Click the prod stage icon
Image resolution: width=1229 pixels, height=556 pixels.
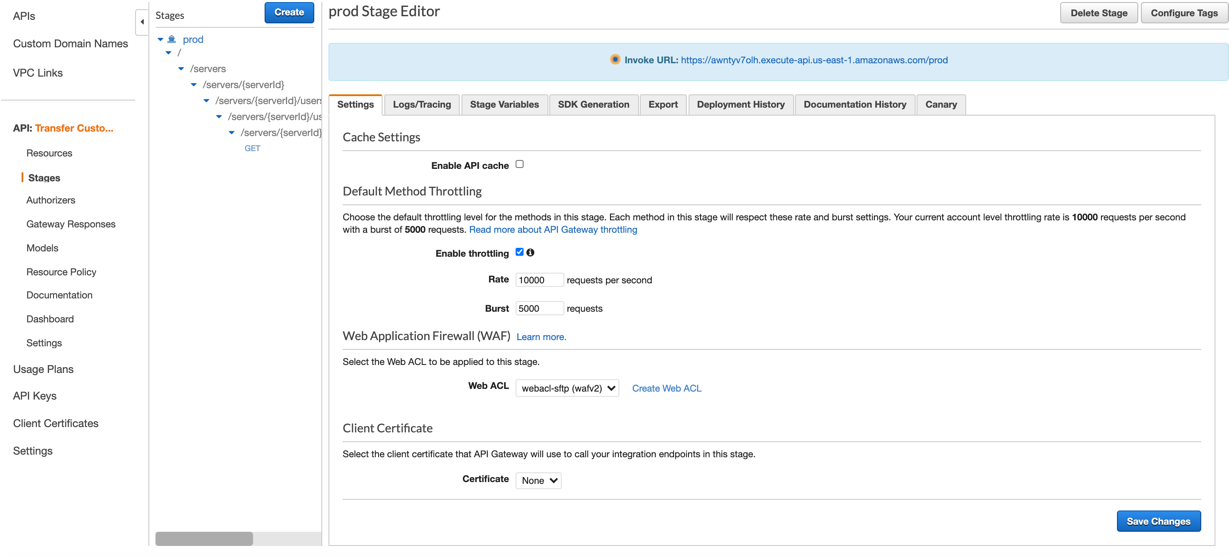point(172,39)
